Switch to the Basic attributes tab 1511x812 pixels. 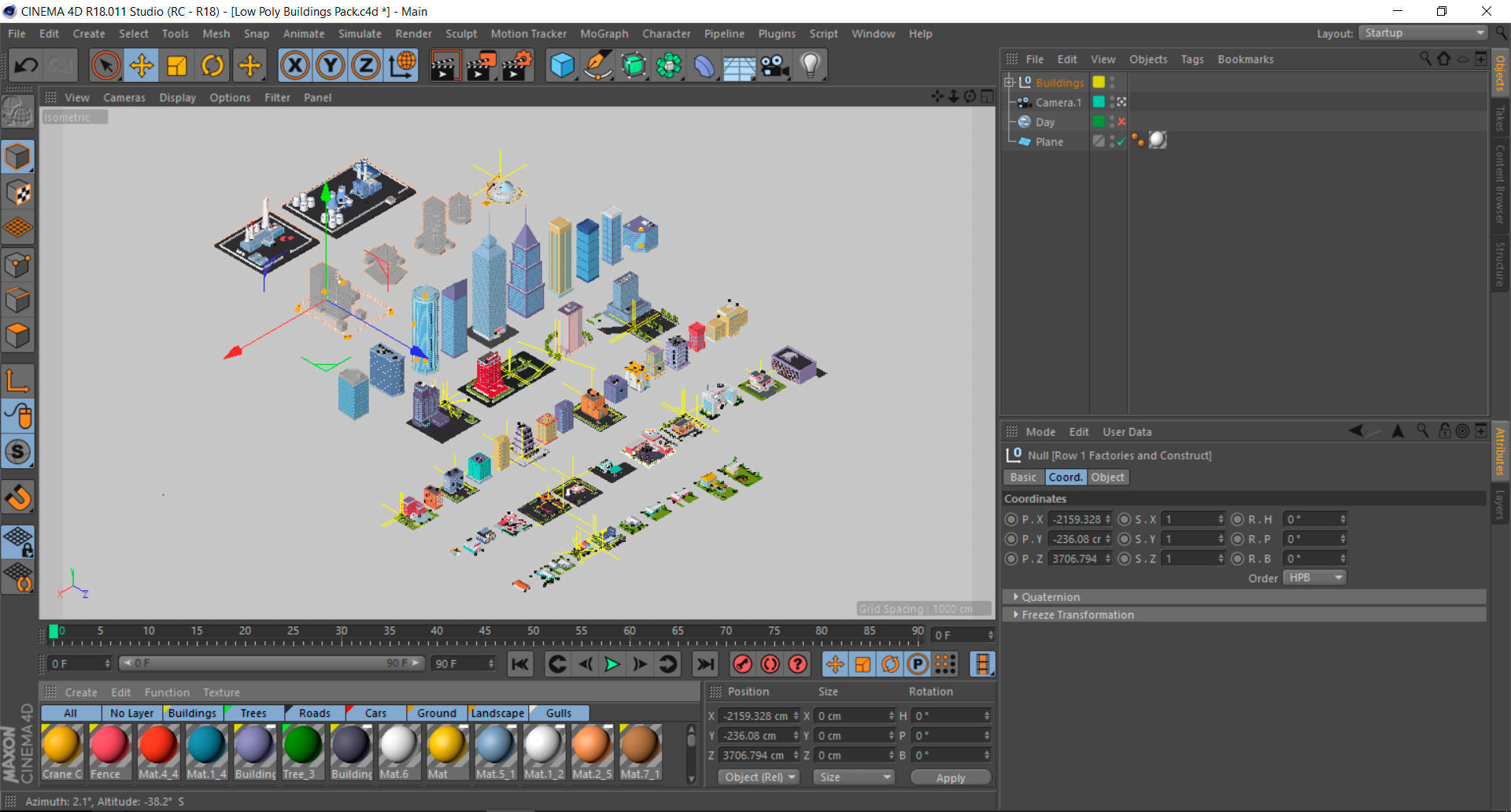click(x=1023, y=478)
